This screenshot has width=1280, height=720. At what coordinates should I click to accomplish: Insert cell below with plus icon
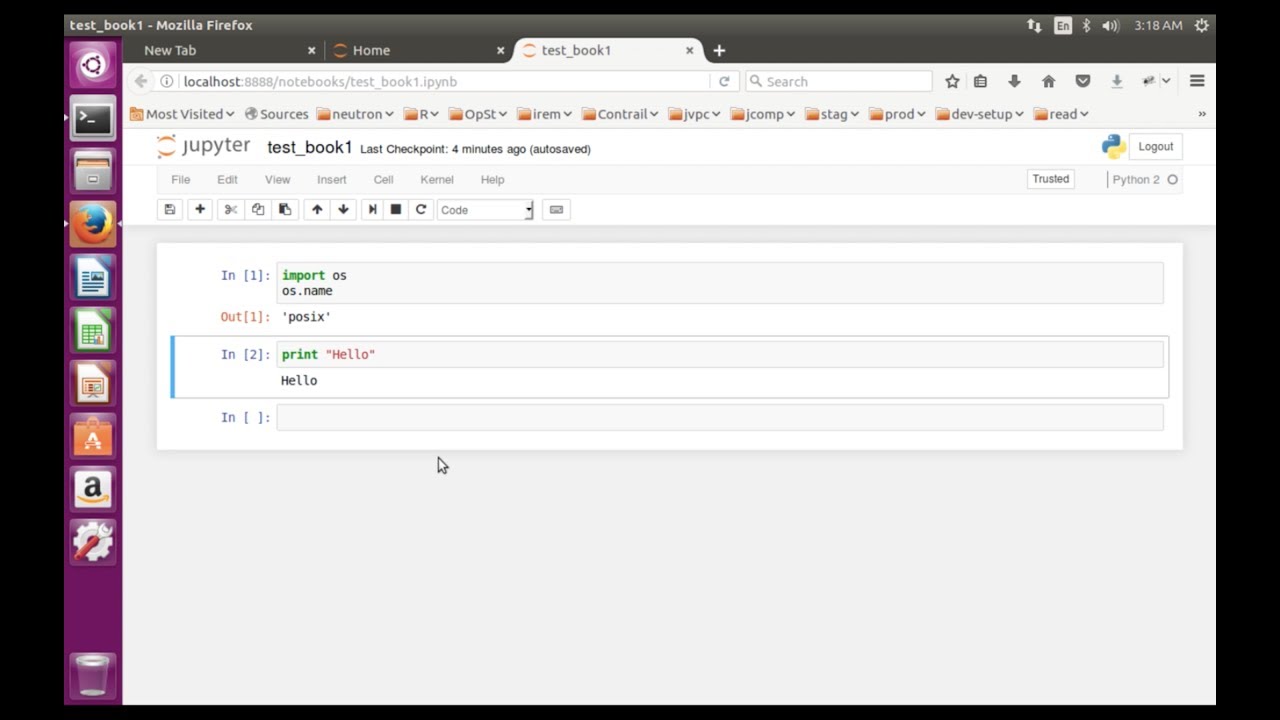200,210
